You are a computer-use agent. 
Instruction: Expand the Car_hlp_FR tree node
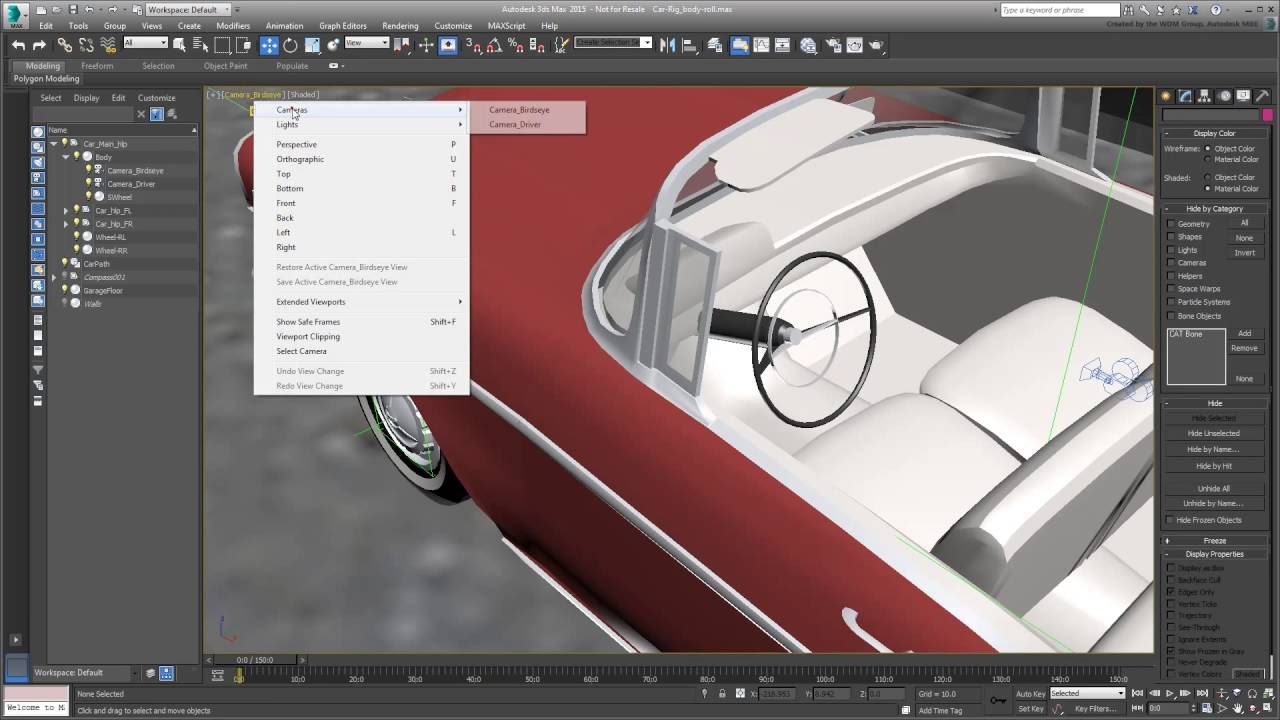66,224
